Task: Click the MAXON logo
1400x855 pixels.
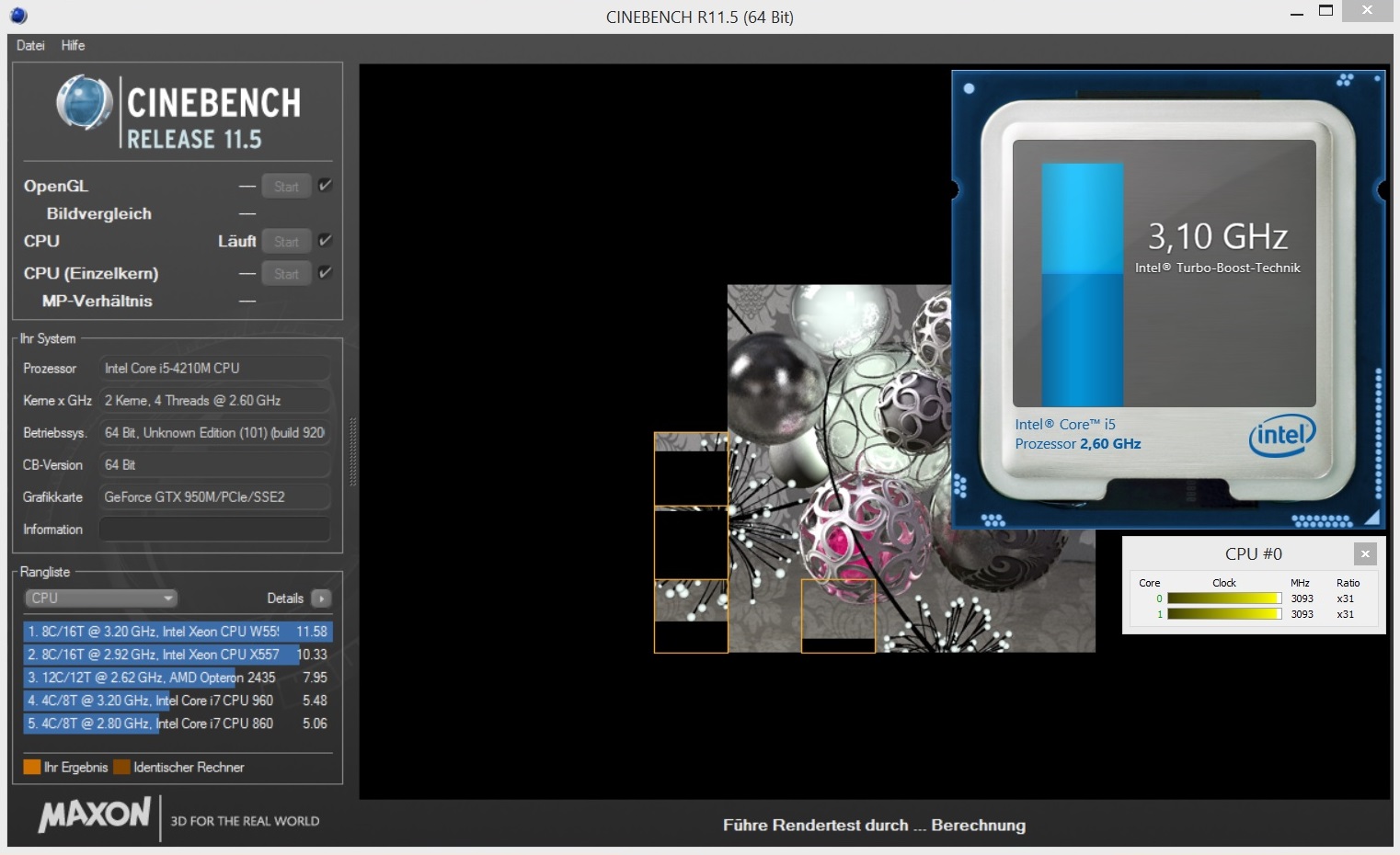Action: point(94,815)
